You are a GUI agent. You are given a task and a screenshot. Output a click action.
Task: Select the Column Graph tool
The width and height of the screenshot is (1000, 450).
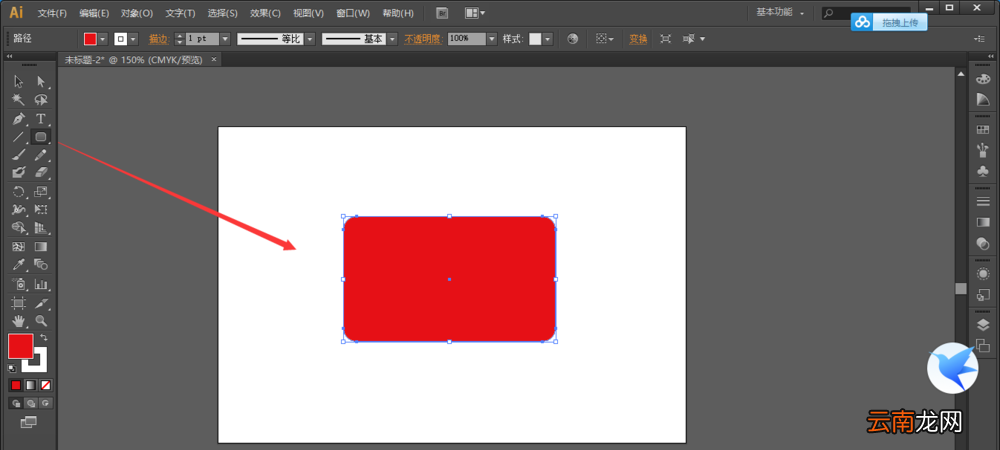[41, 284]
